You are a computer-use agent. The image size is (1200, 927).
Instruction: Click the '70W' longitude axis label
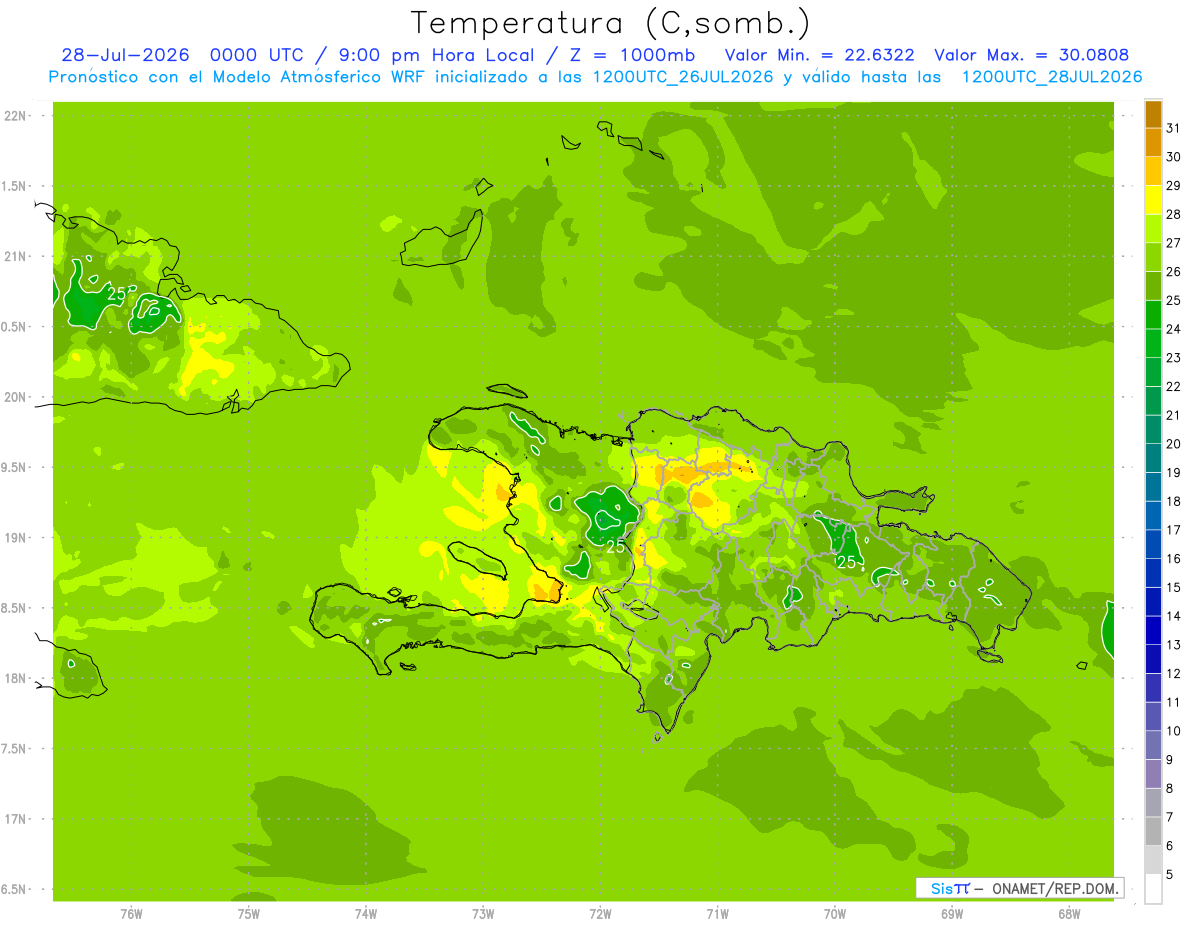[835, 913]
